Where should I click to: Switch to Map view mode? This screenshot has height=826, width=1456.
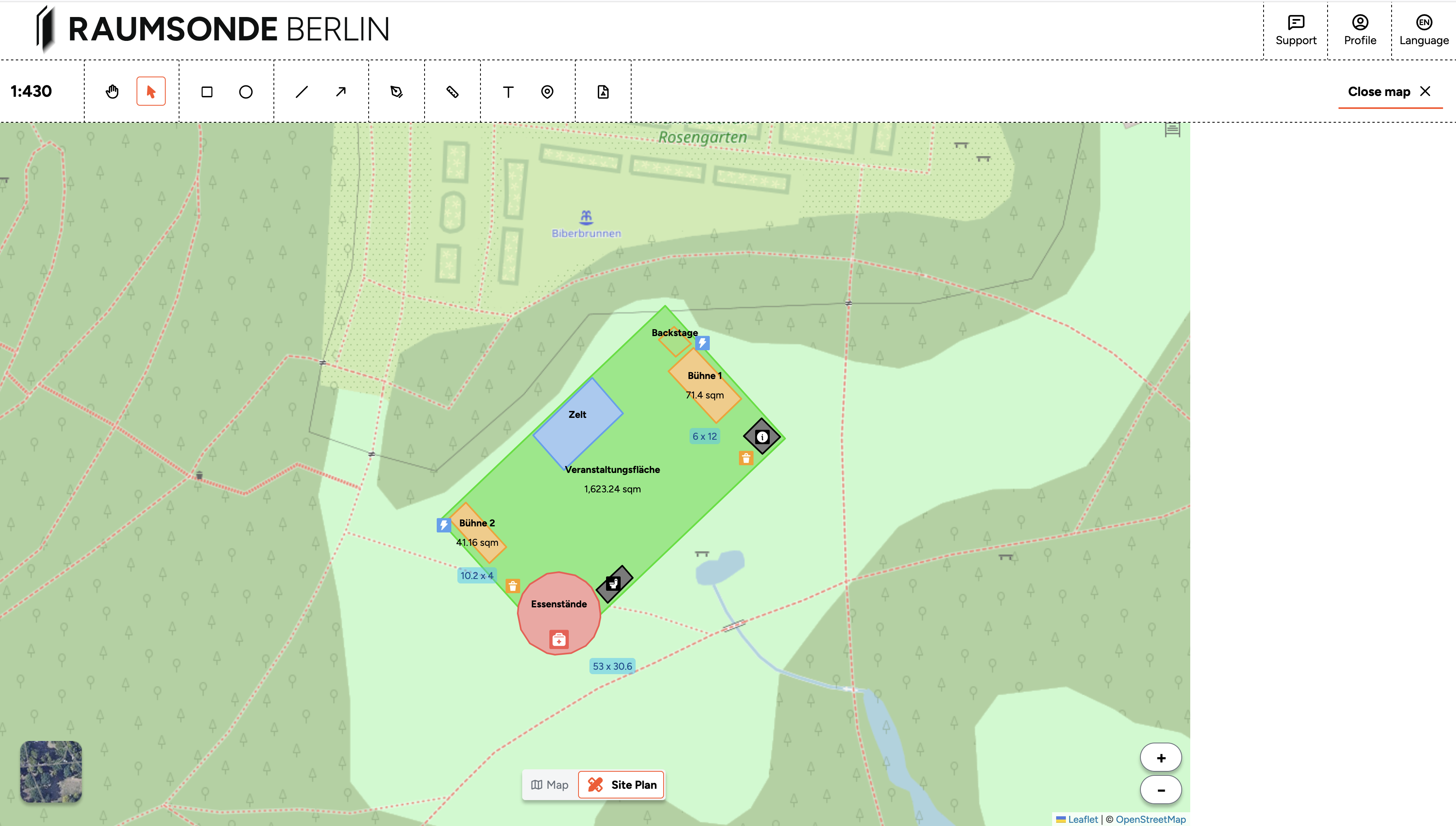[x=549, y=785]
